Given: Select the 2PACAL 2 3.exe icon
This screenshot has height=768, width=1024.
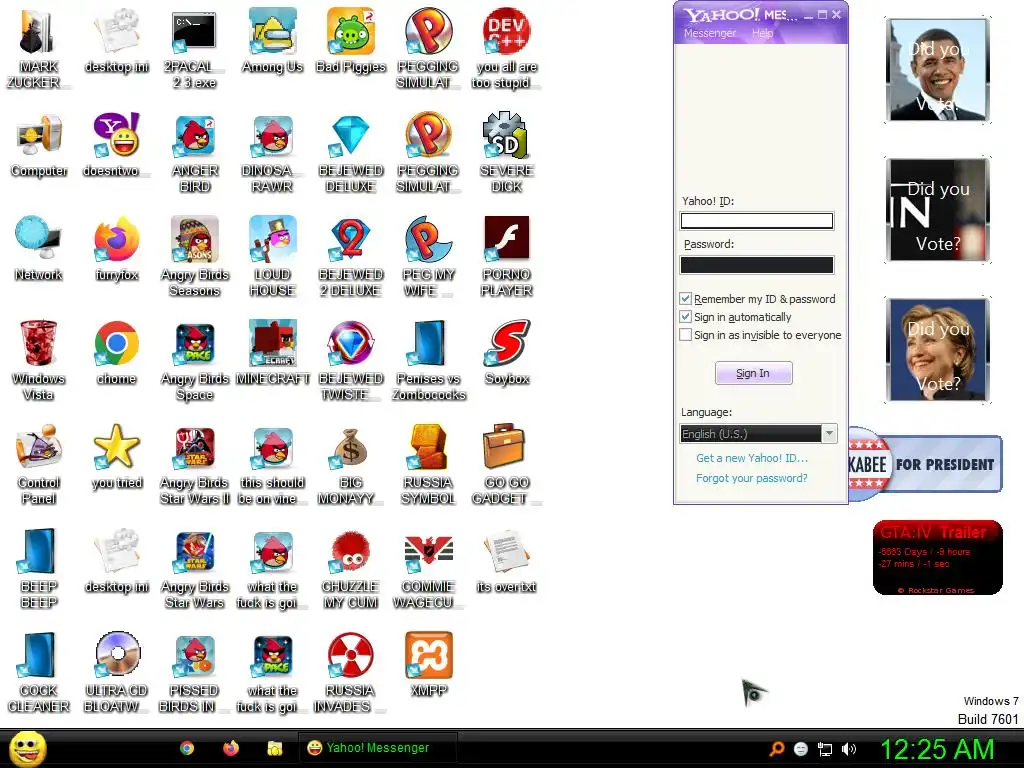Looking at the screenshot, I should pos(195,48).
